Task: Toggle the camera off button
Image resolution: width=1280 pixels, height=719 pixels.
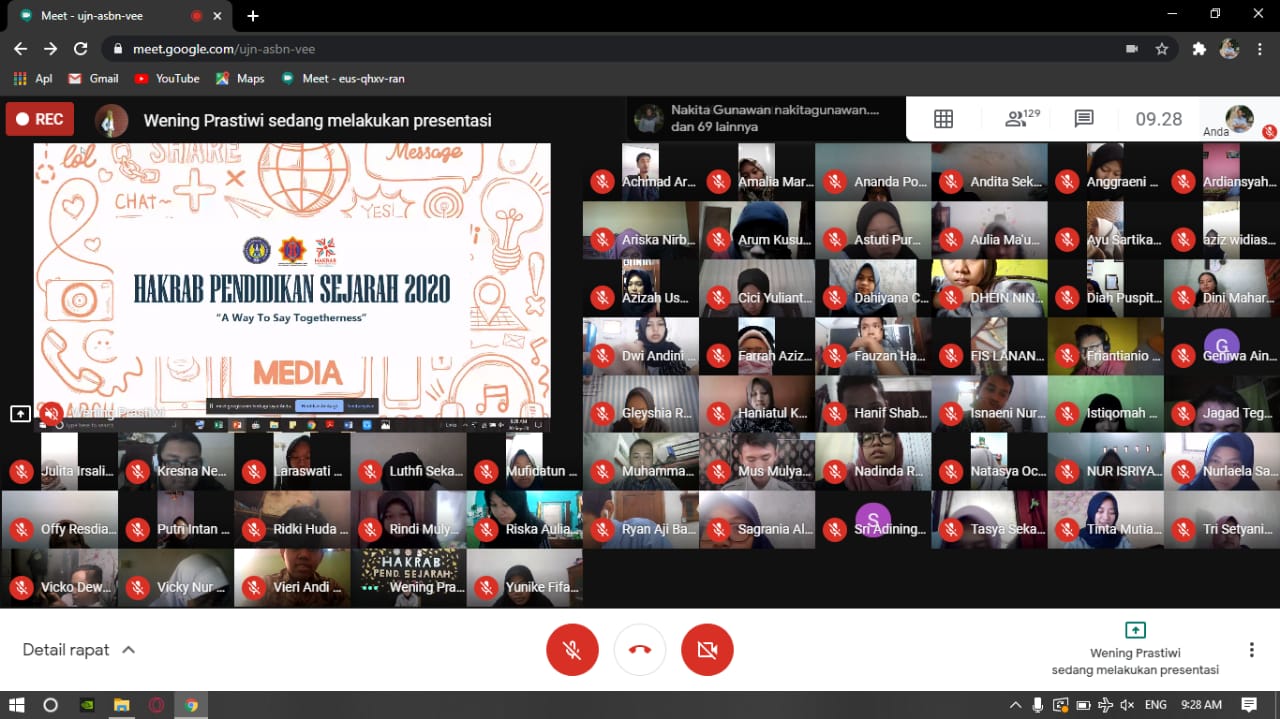Action: coord(707,650)
